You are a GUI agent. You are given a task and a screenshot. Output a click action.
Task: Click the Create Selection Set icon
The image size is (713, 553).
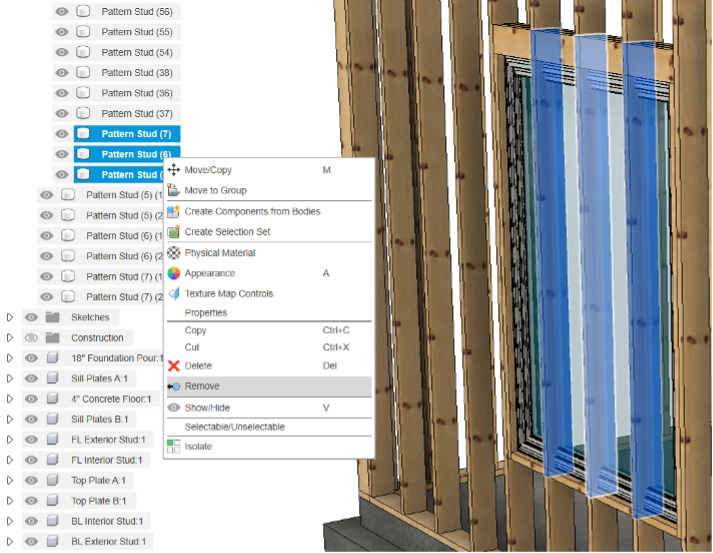coord(174,232)
